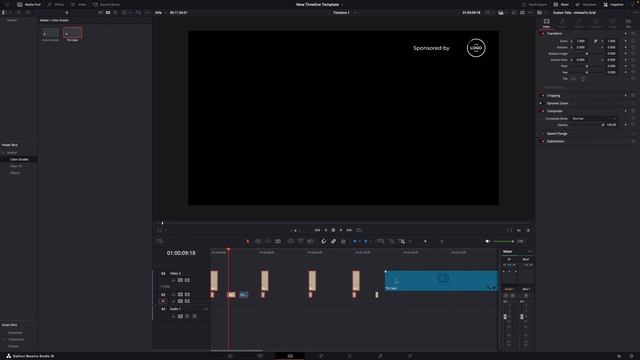Toggle Linked Selection chain icon
Screen dimensions: 640x360
tap(333, 241)
